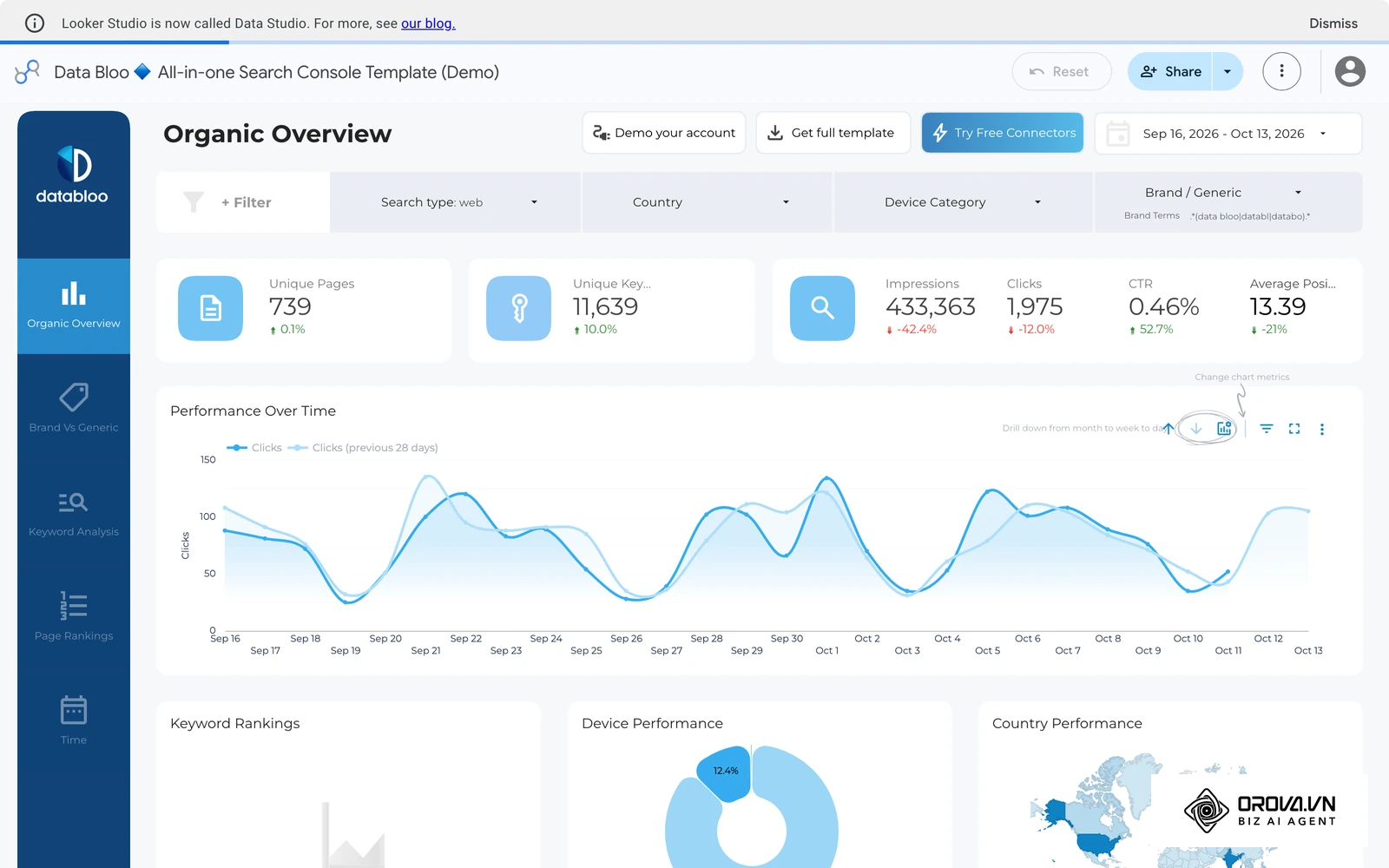Viewport: 1389px width, 868px height.
Task: Open the three-dot more options menu
Action: coord(1281,71)
